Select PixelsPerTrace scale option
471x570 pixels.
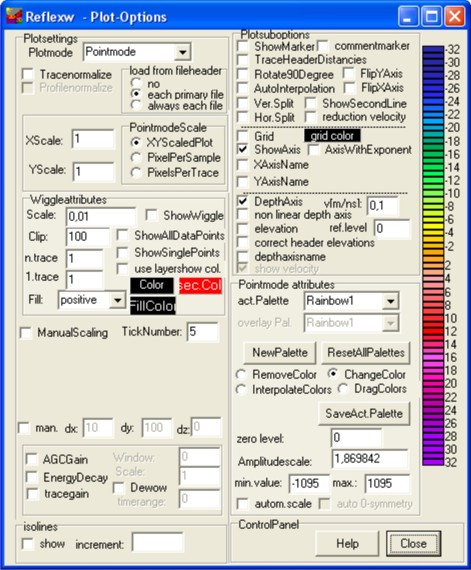[x=136, y=172]
